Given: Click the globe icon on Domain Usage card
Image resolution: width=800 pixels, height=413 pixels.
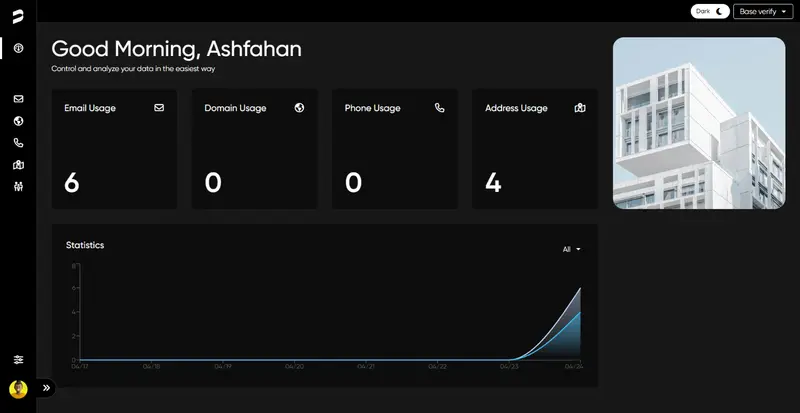Looking at the screenshot, I should pyautogui.click(x=299, y=108).
